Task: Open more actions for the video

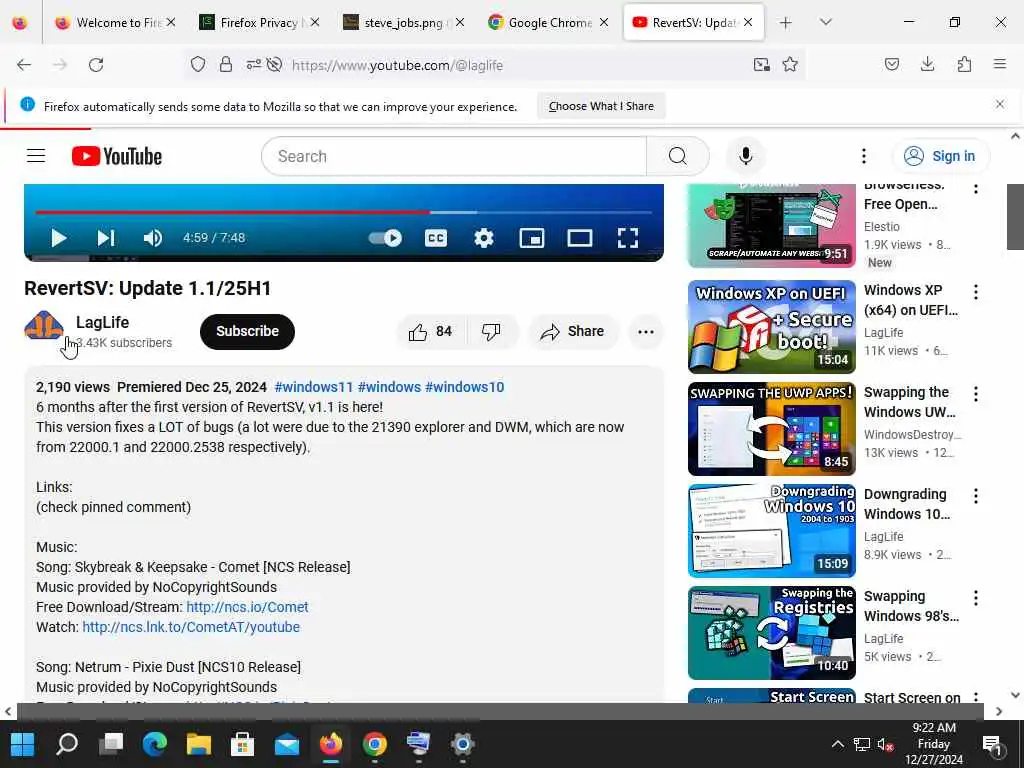Action: pyautogui.click(x=646, y=332)
